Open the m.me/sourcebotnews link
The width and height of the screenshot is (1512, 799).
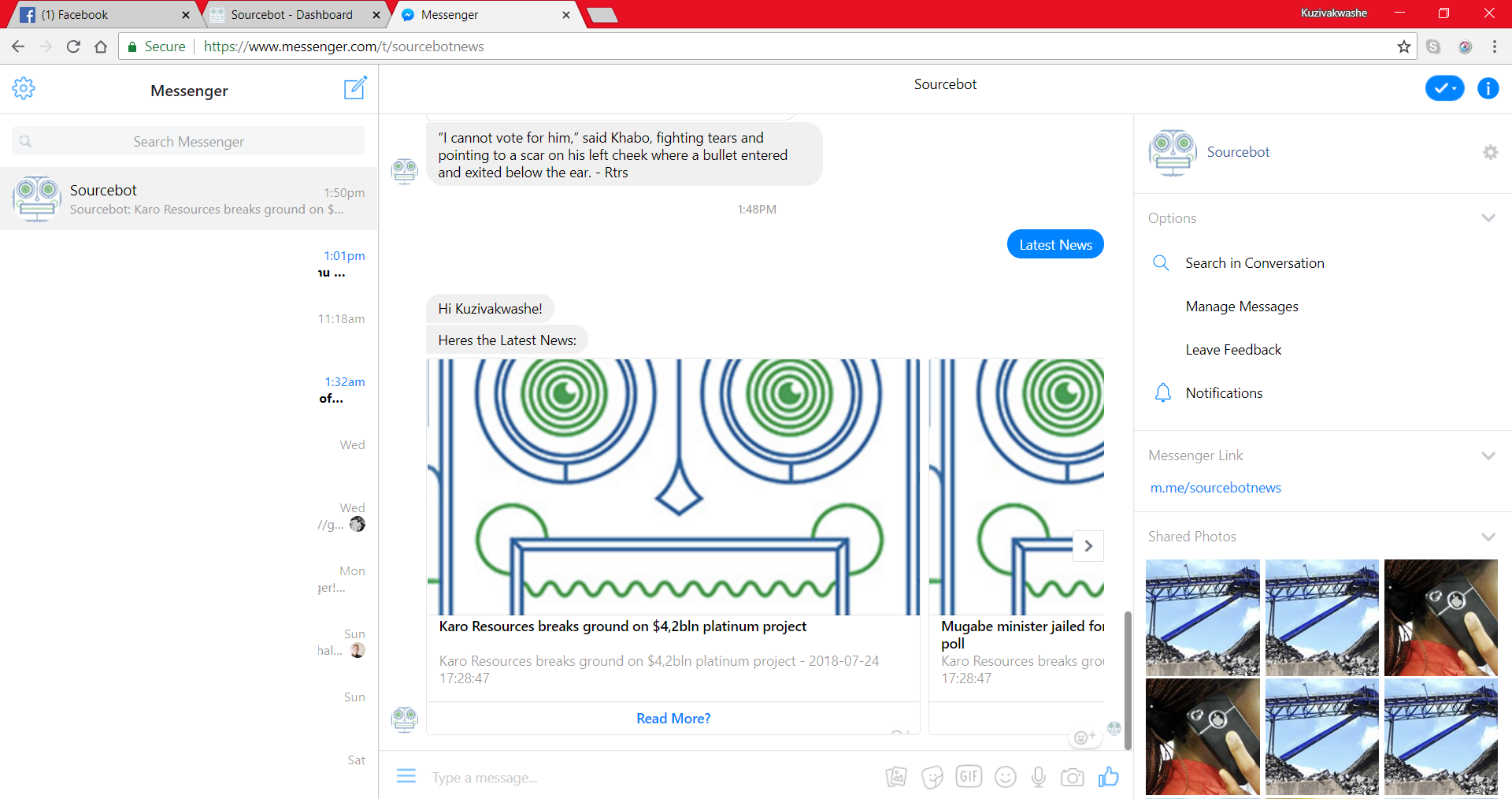tap(1215, 488)
